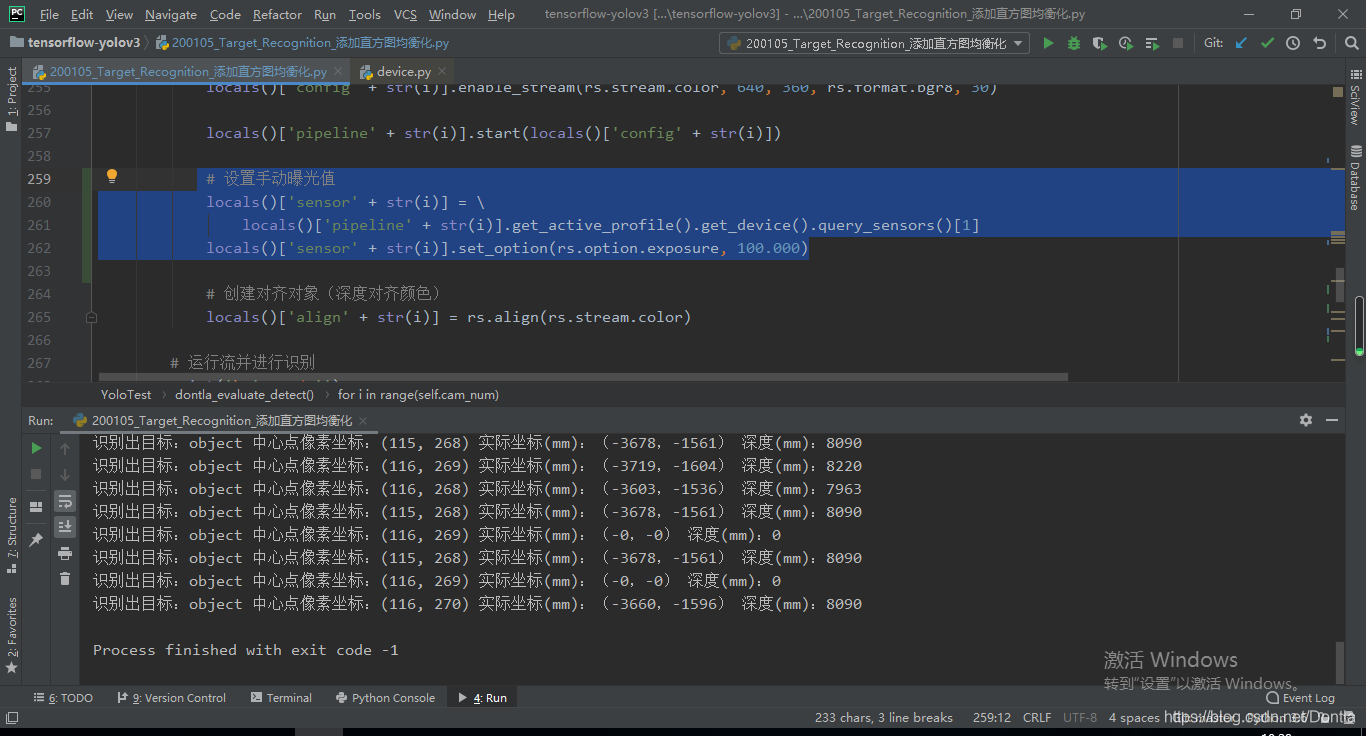Click the restore layout icon in Run panel

click(36, 506)
